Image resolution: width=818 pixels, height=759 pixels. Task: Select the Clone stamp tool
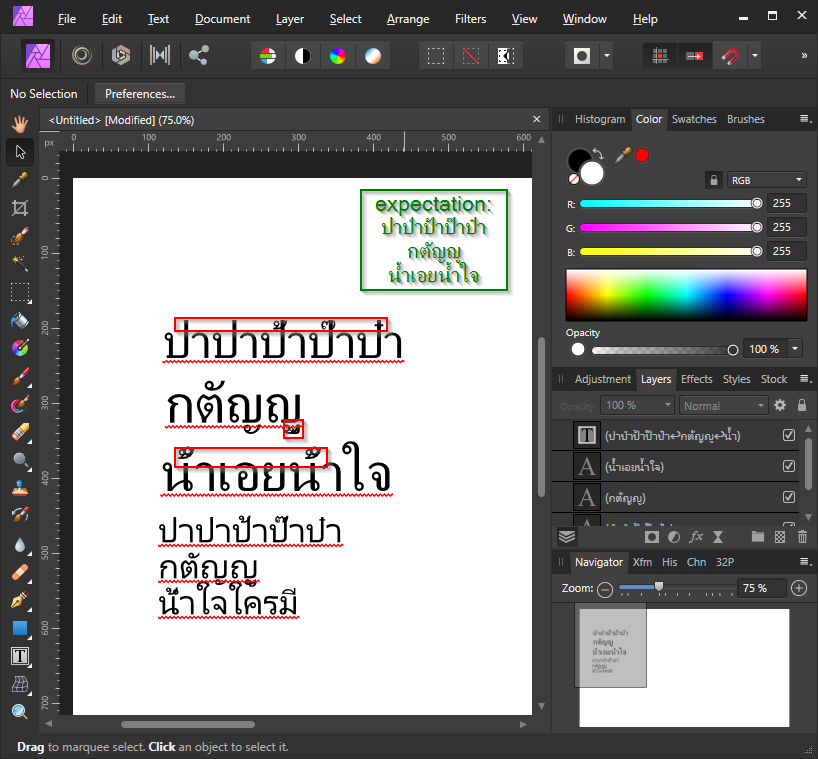point(20,488)
